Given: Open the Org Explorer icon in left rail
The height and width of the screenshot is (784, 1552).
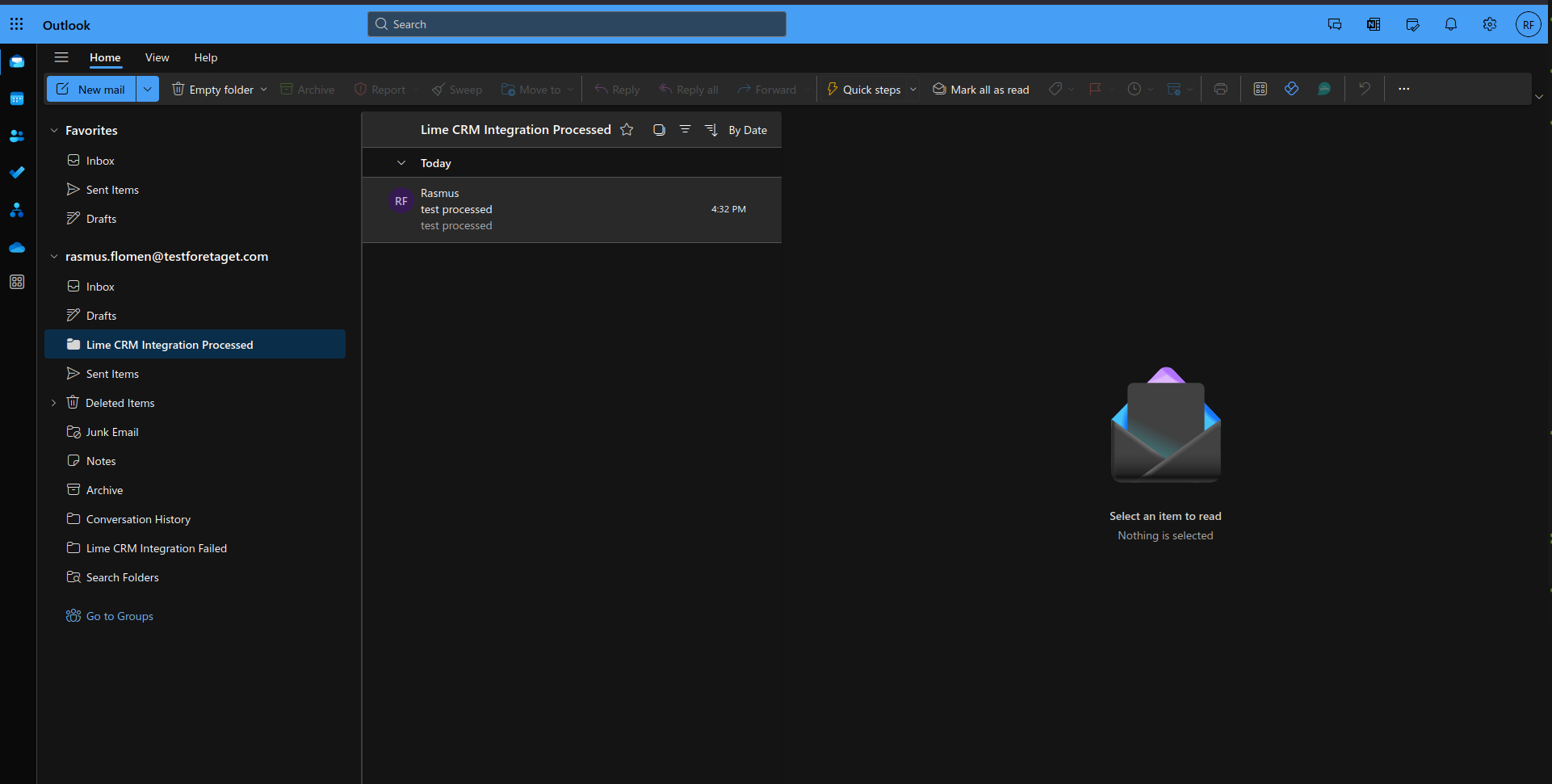Looking at the screenshot, I should coord(17,210).
